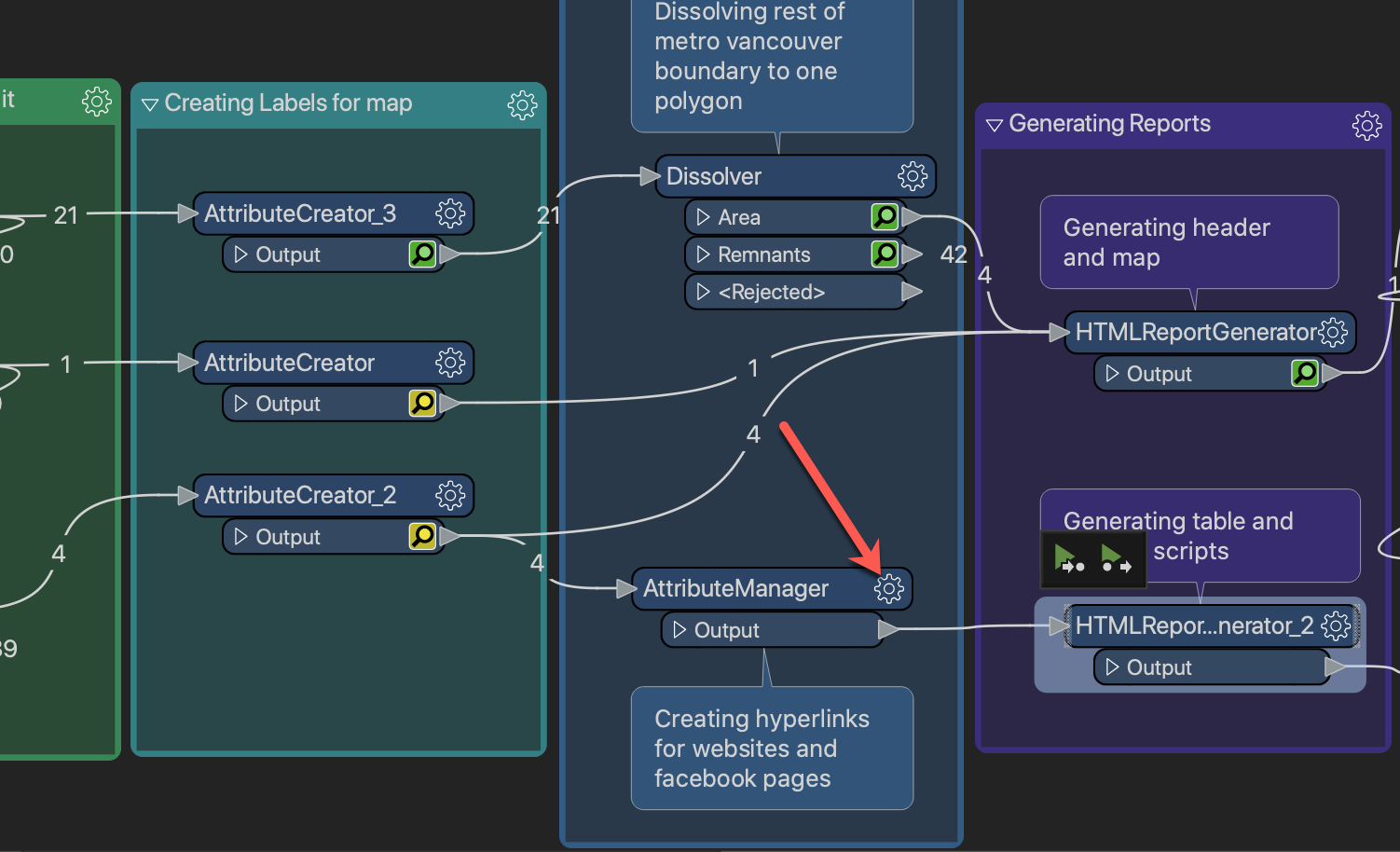Open AttributeManager parameters via gear icon

pyautogui.click(x=888, y=589)
